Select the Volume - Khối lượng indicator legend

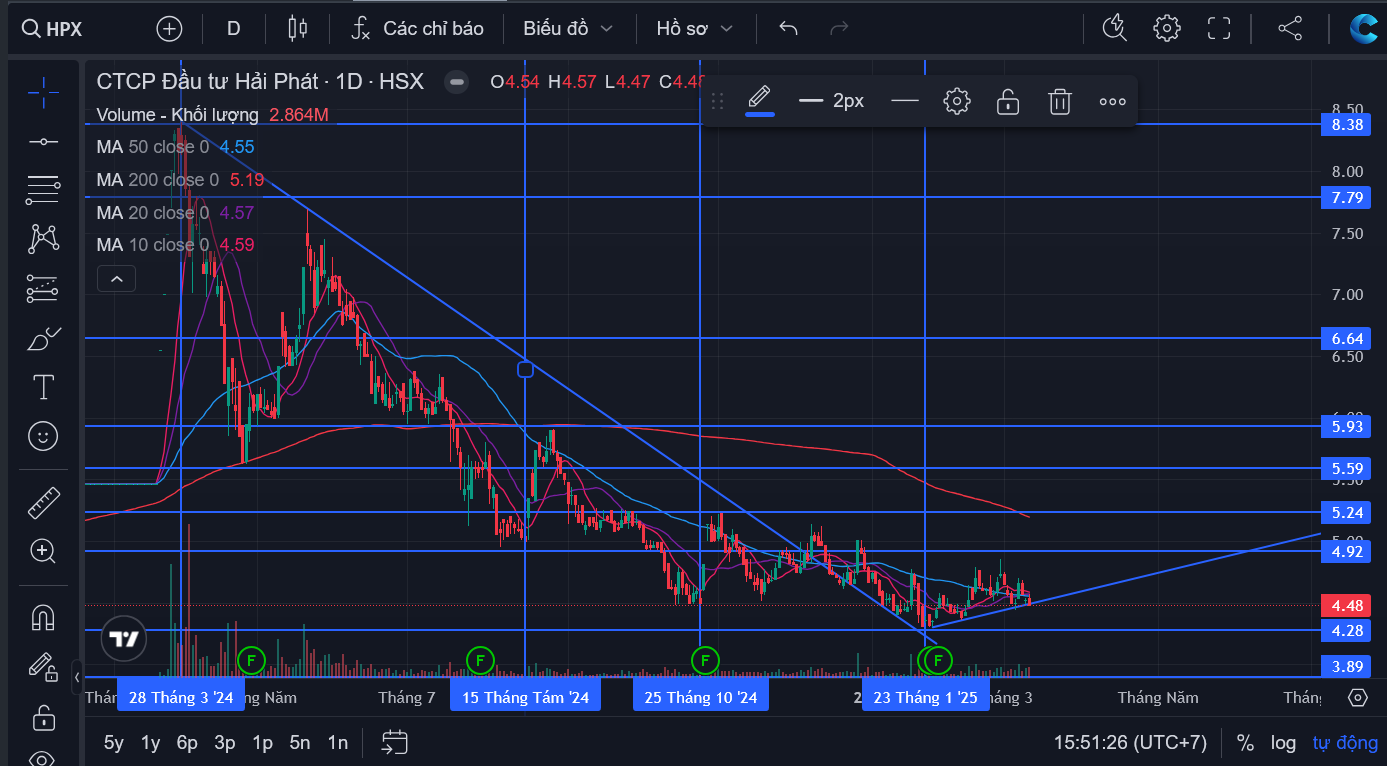coord(177,115)
